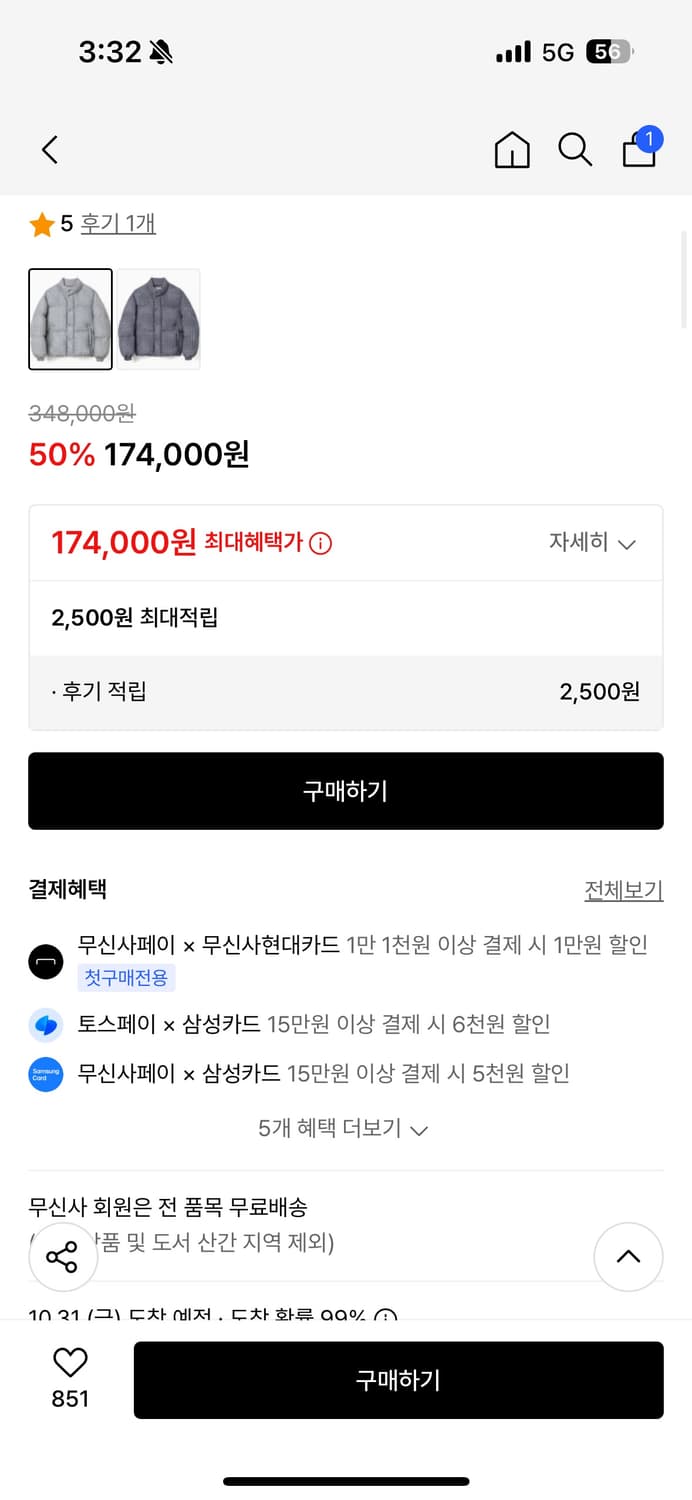The image size is (692, 1500).
Task: Select the darker gray jacket thumbnail
Action: pyautogui.click(x=158, y=319)
